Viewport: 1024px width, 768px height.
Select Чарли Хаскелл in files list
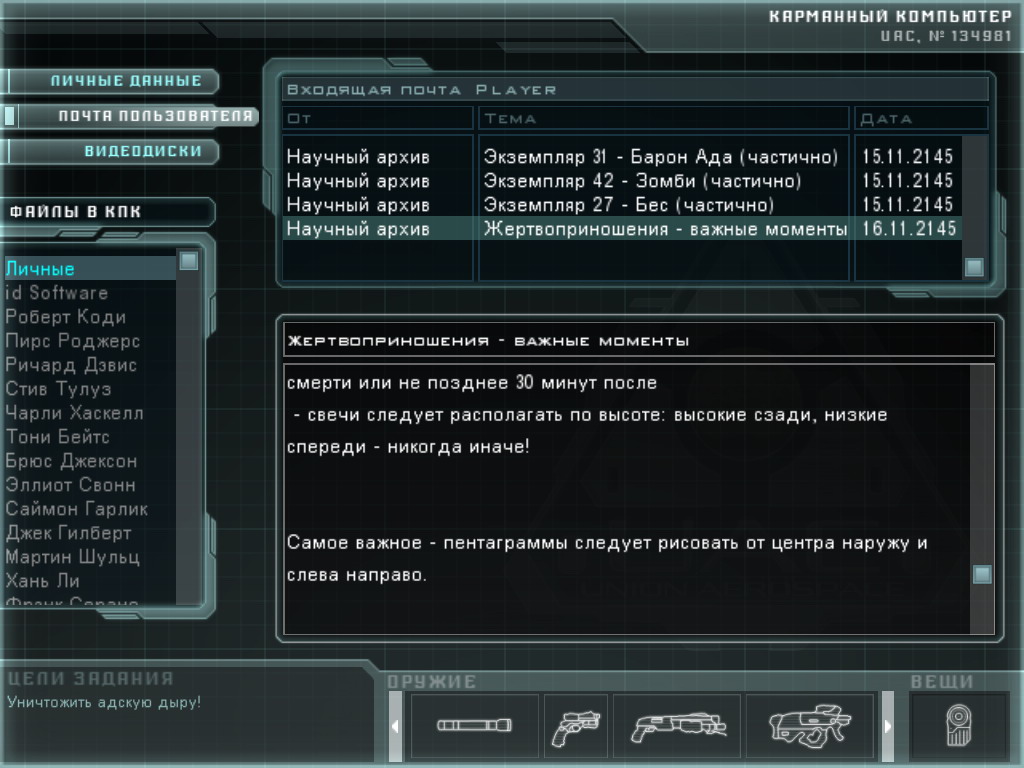click(x=89, y=413)
